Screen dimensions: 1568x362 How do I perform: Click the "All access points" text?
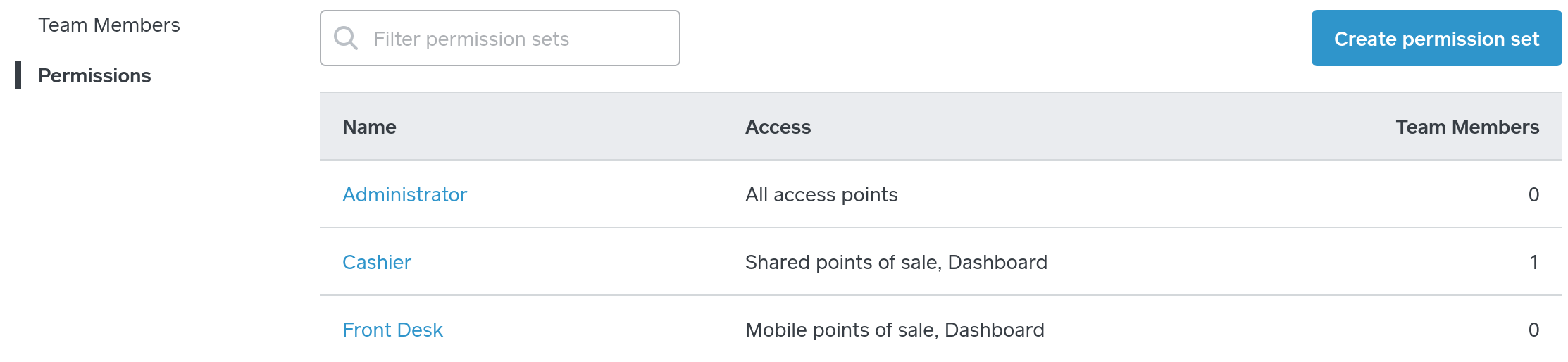tap(821, 195)
